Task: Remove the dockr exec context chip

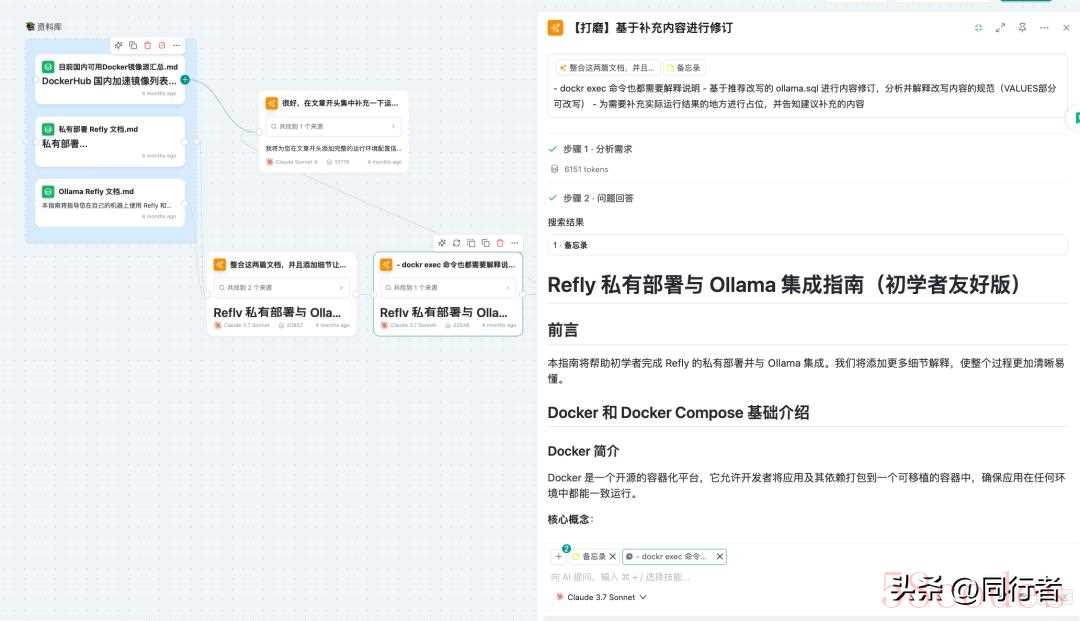Action: (x=719, y=556)
